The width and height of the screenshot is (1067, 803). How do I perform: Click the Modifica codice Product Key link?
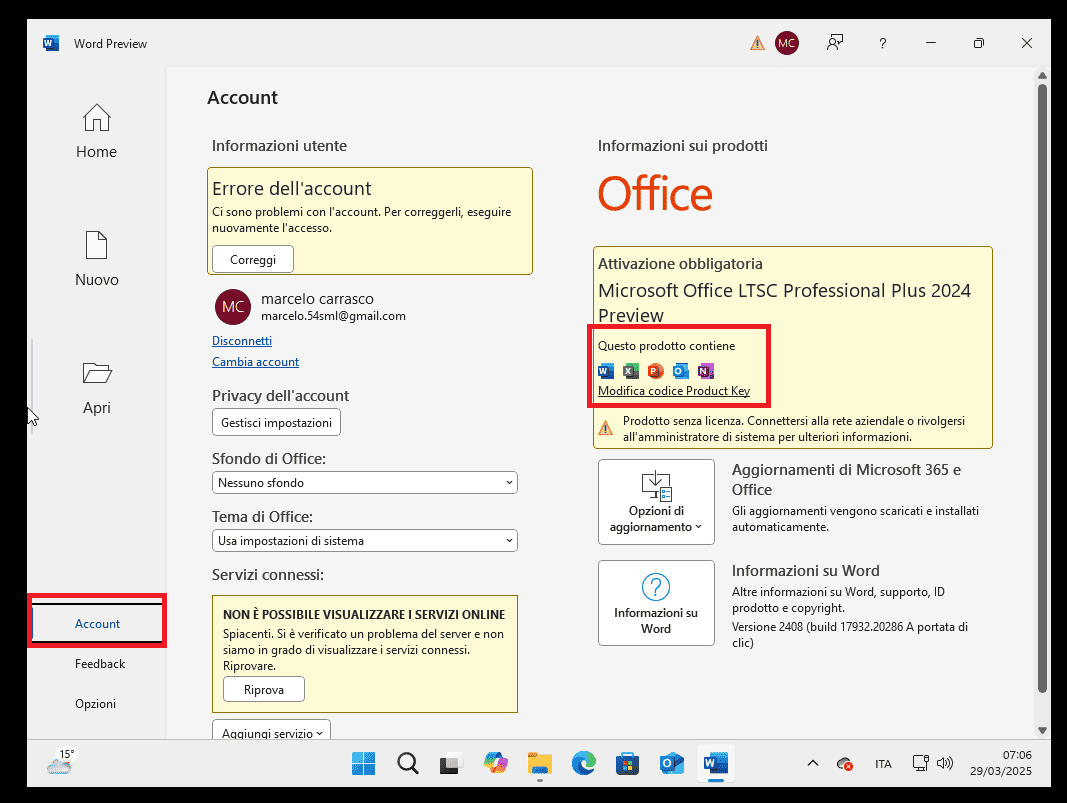(x=674, y=391)
